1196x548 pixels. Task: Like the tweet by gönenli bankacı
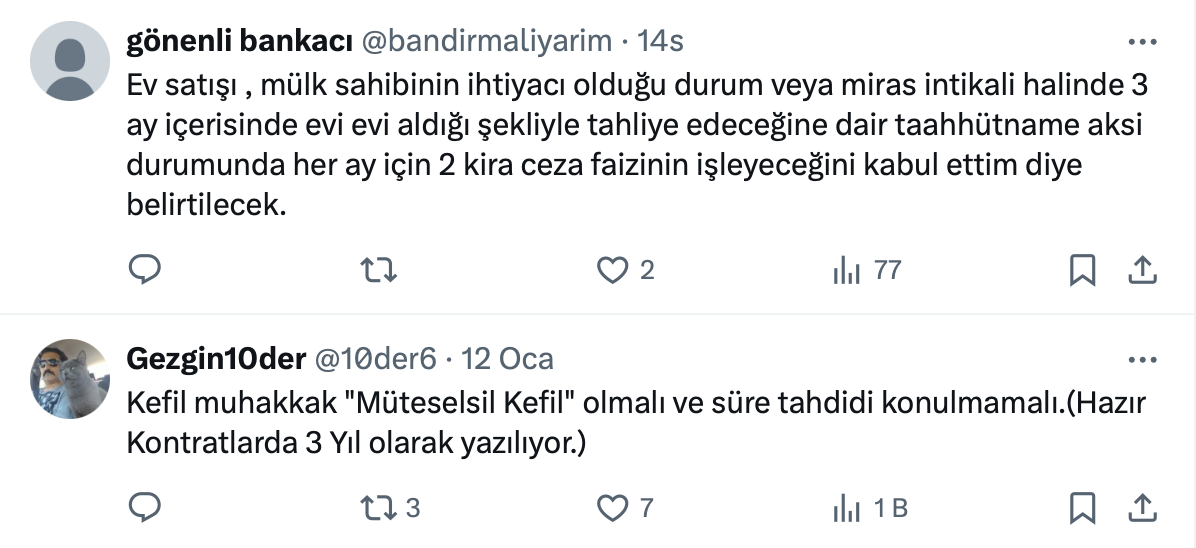pos(612,269)
